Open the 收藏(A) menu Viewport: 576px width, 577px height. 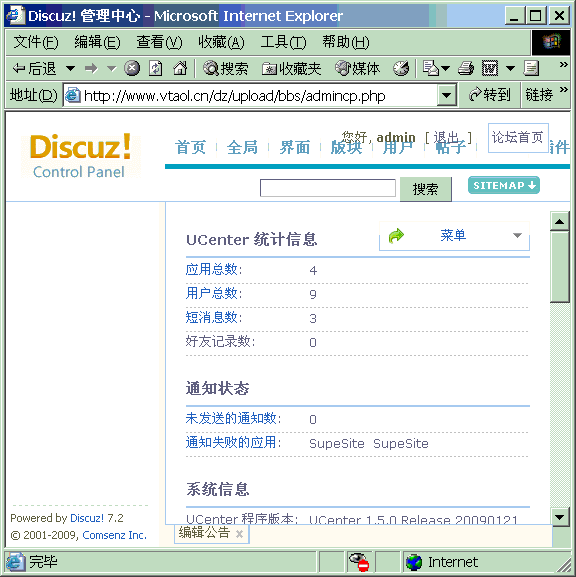click(221, 42)
